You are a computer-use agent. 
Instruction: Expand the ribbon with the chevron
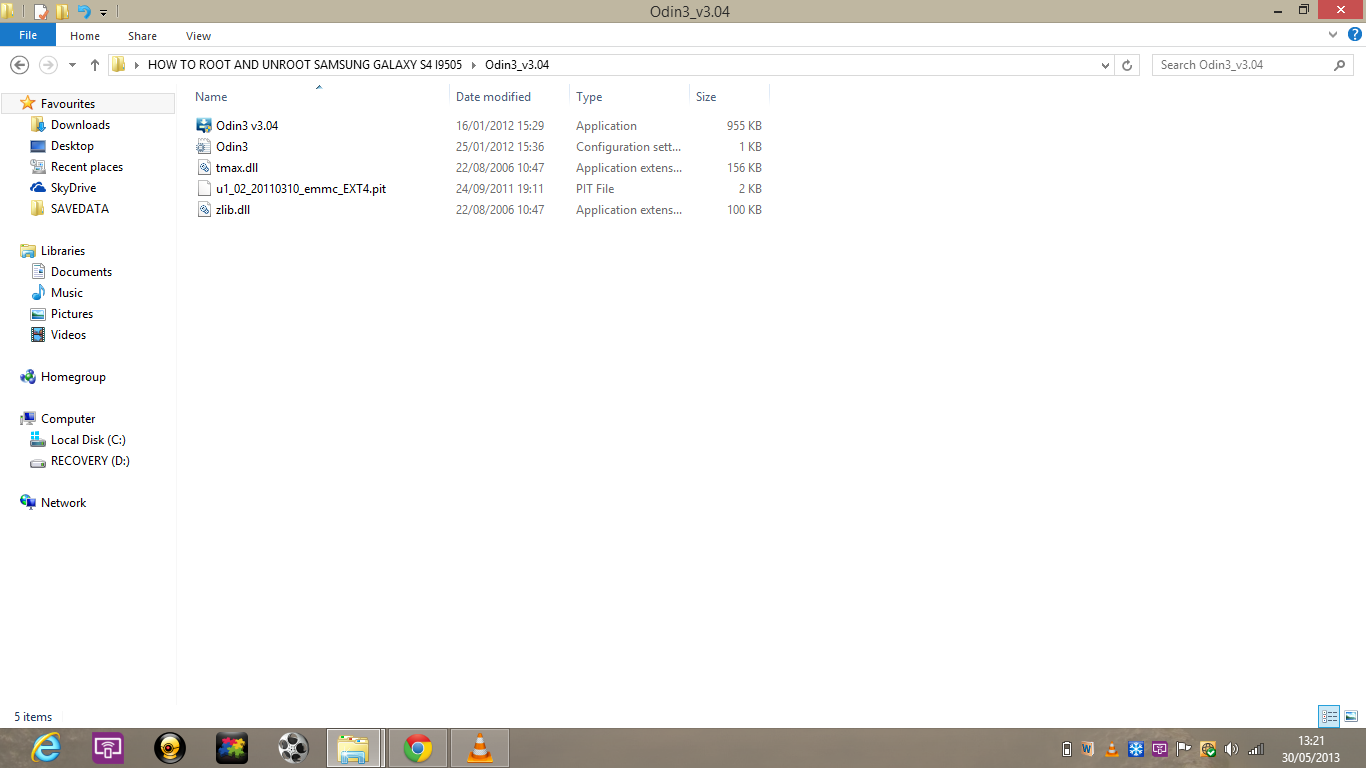click(1333, 35)
